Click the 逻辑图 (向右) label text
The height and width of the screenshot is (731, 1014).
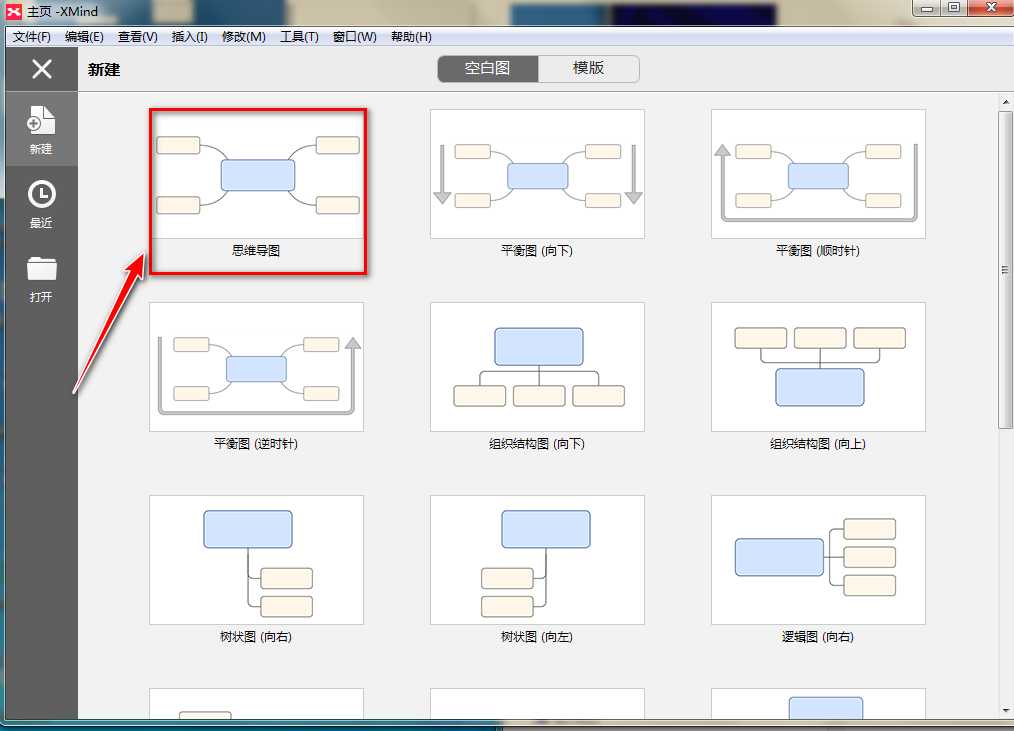817,637
